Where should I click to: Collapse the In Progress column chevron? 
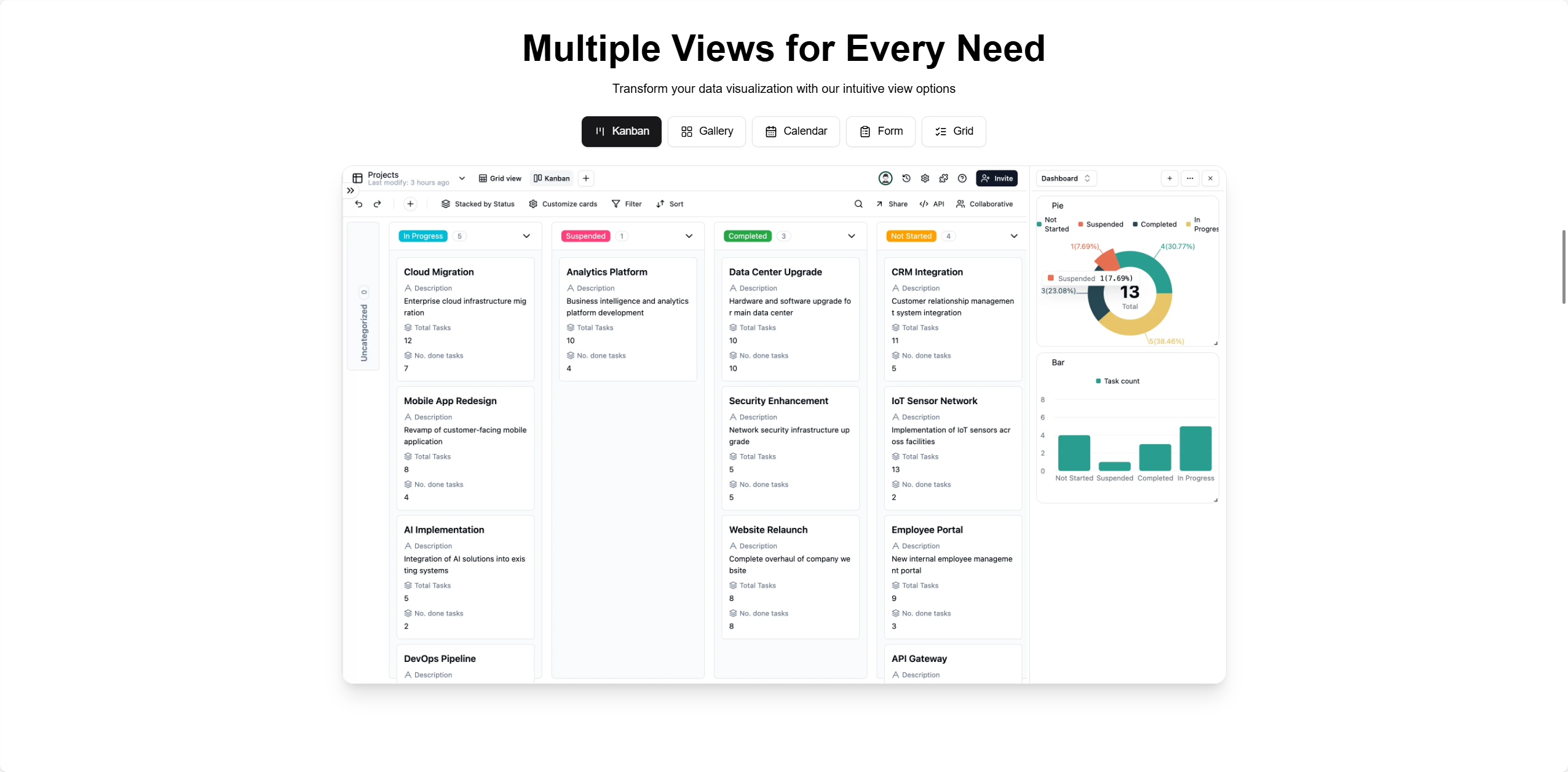[x=526, y=236]
